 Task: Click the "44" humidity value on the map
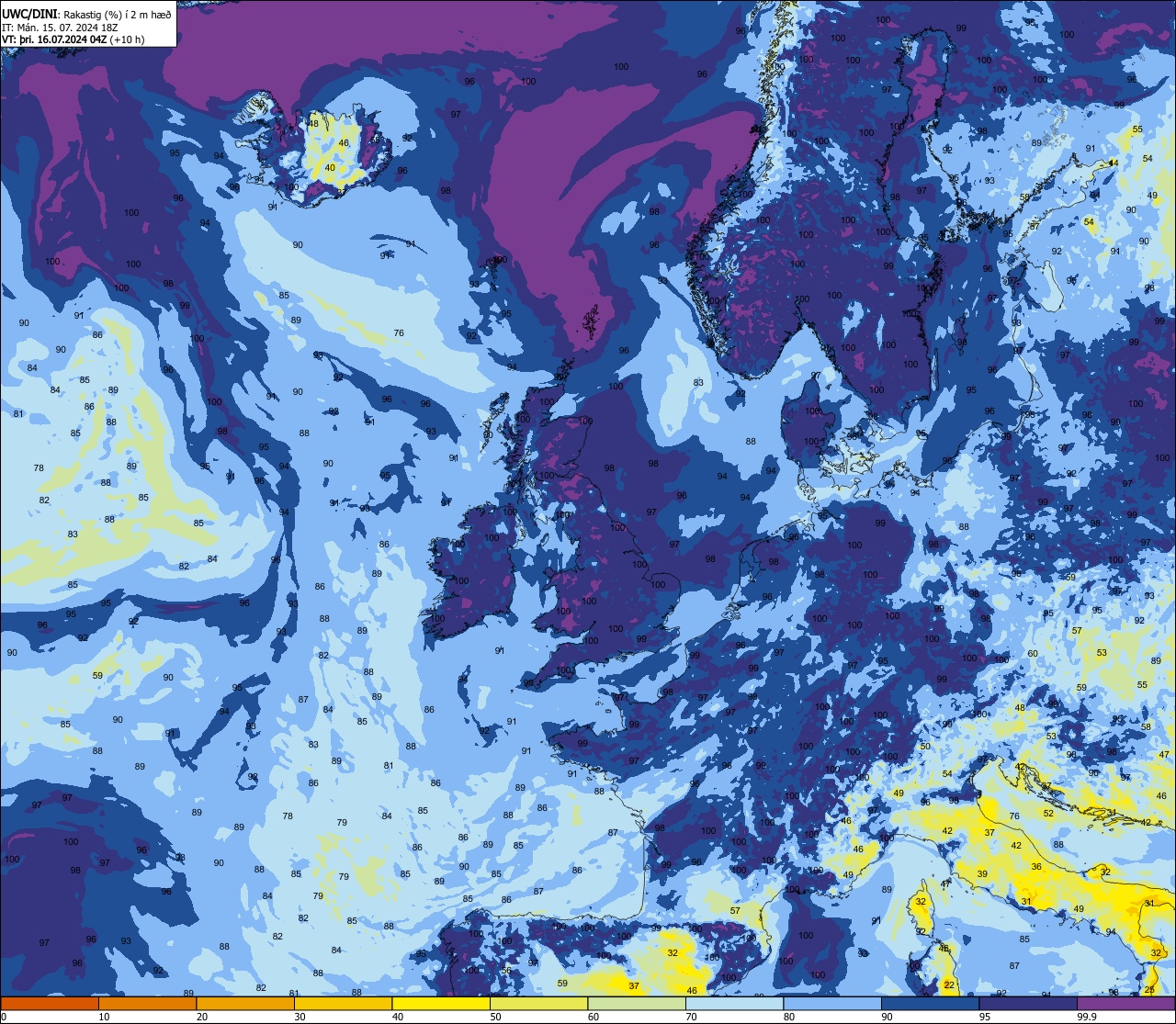[x=1114, y=163]
